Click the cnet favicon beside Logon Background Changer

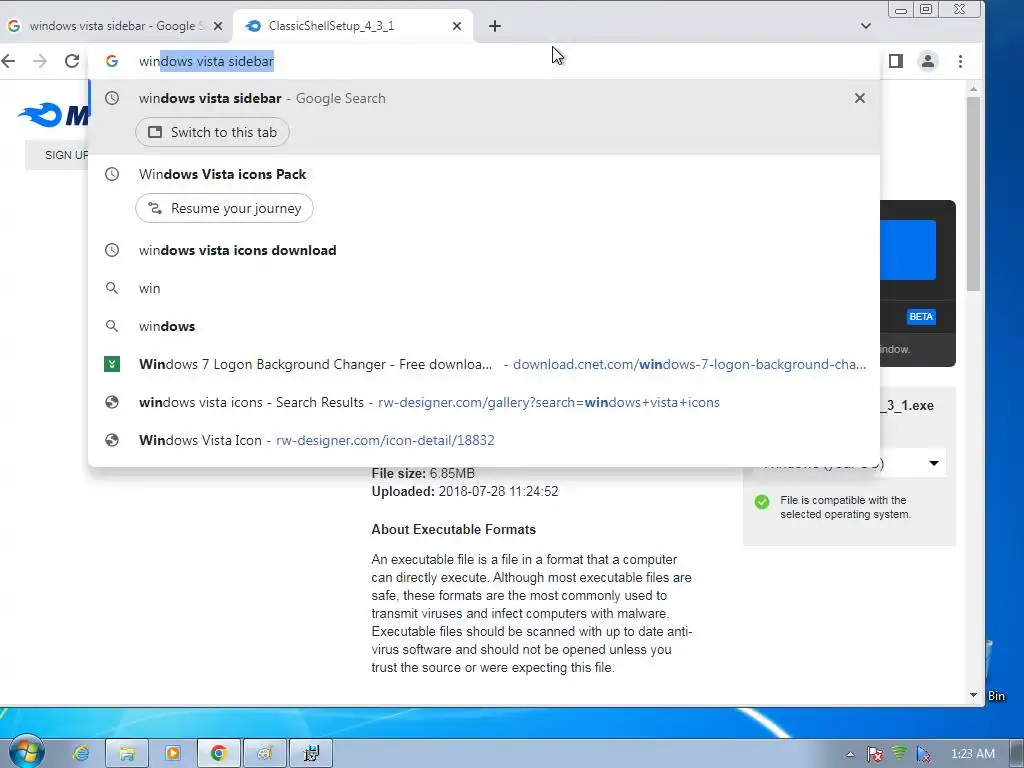point(112,364)
